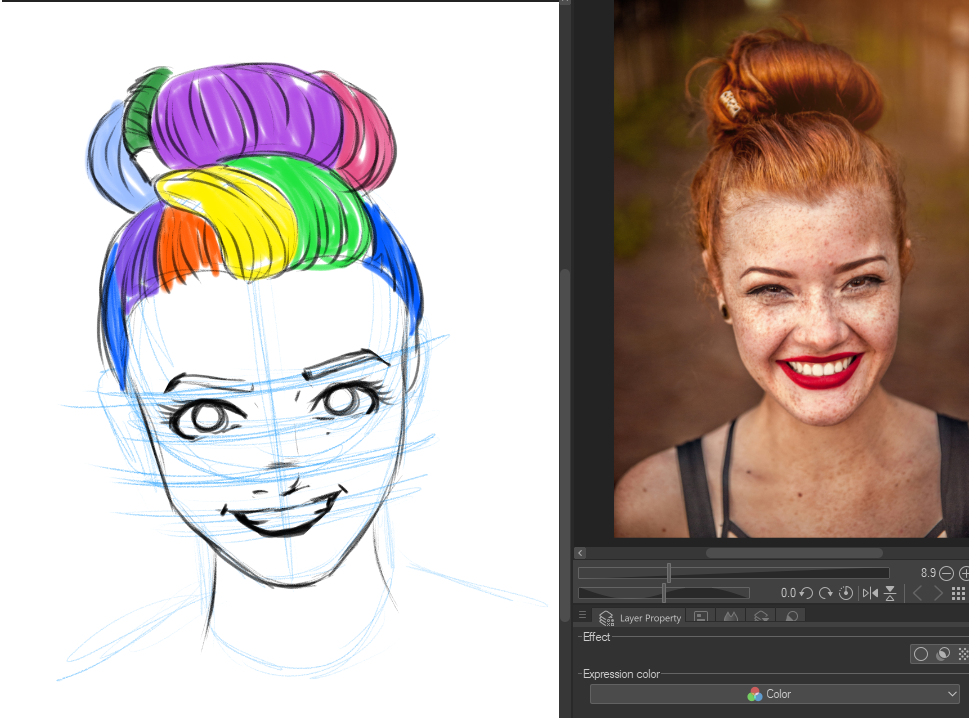Click the scroll left arrow under reference image
This screenshot has width=969, height=718.
coord(580,552)
